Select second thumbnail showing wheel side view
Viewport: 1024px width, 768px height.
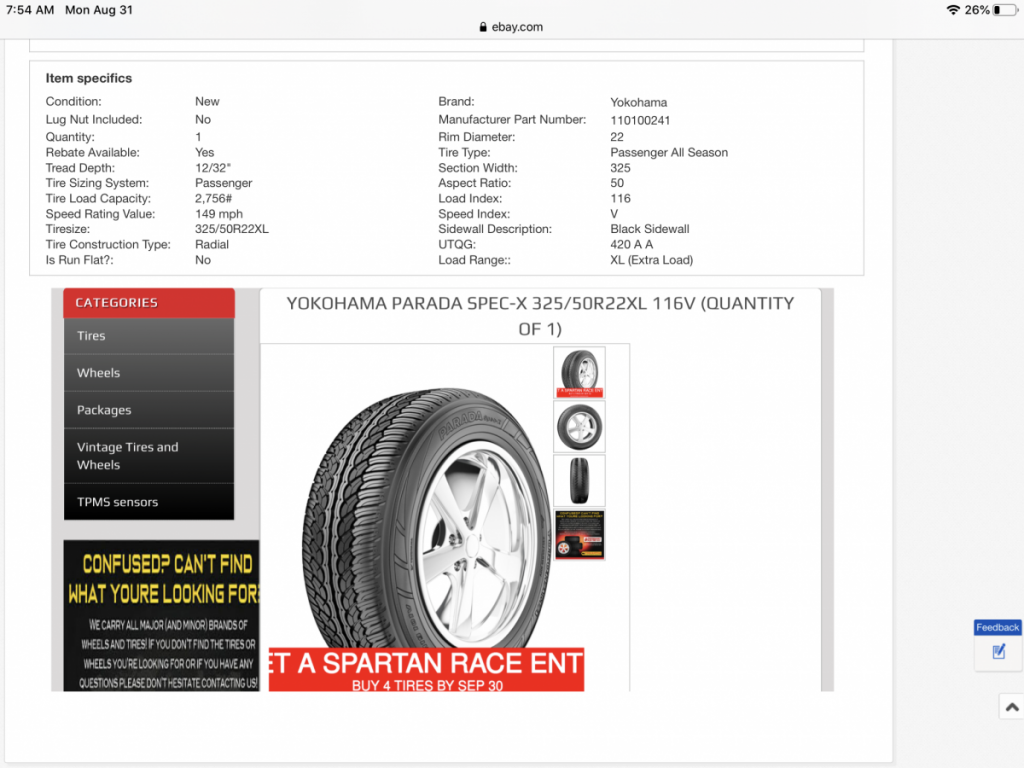tap(579, 426)
